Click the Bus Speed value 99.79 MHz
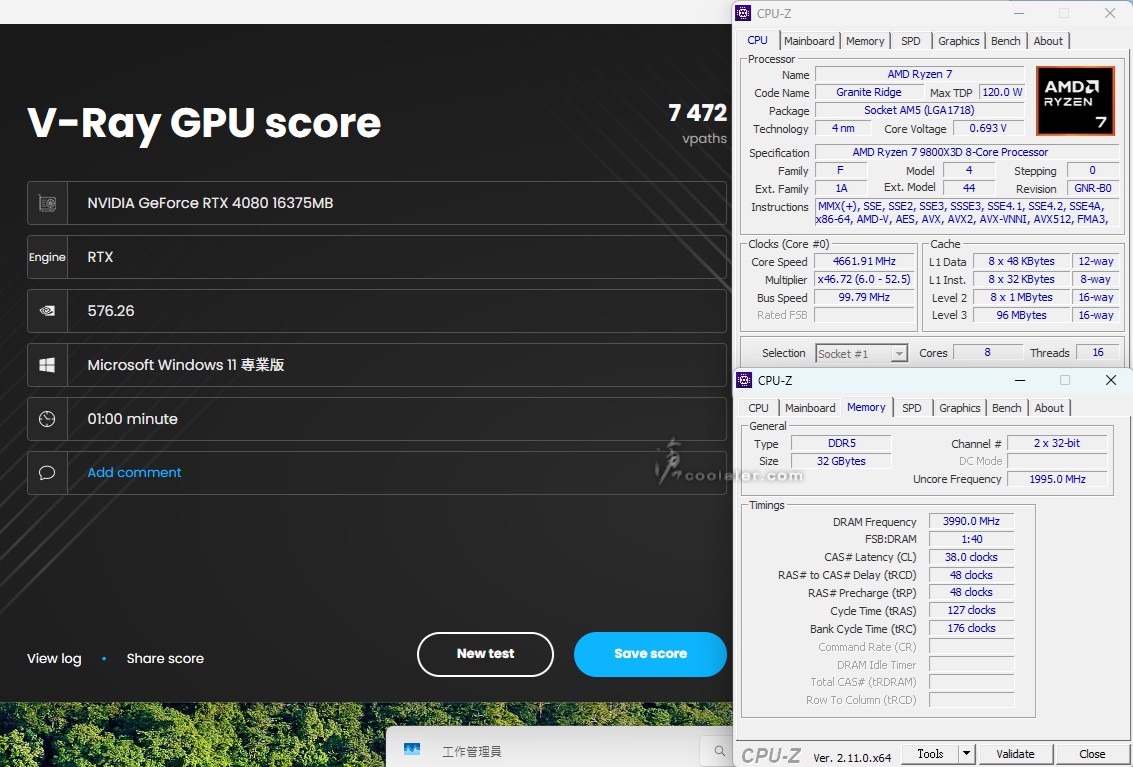 coord(864,298)
